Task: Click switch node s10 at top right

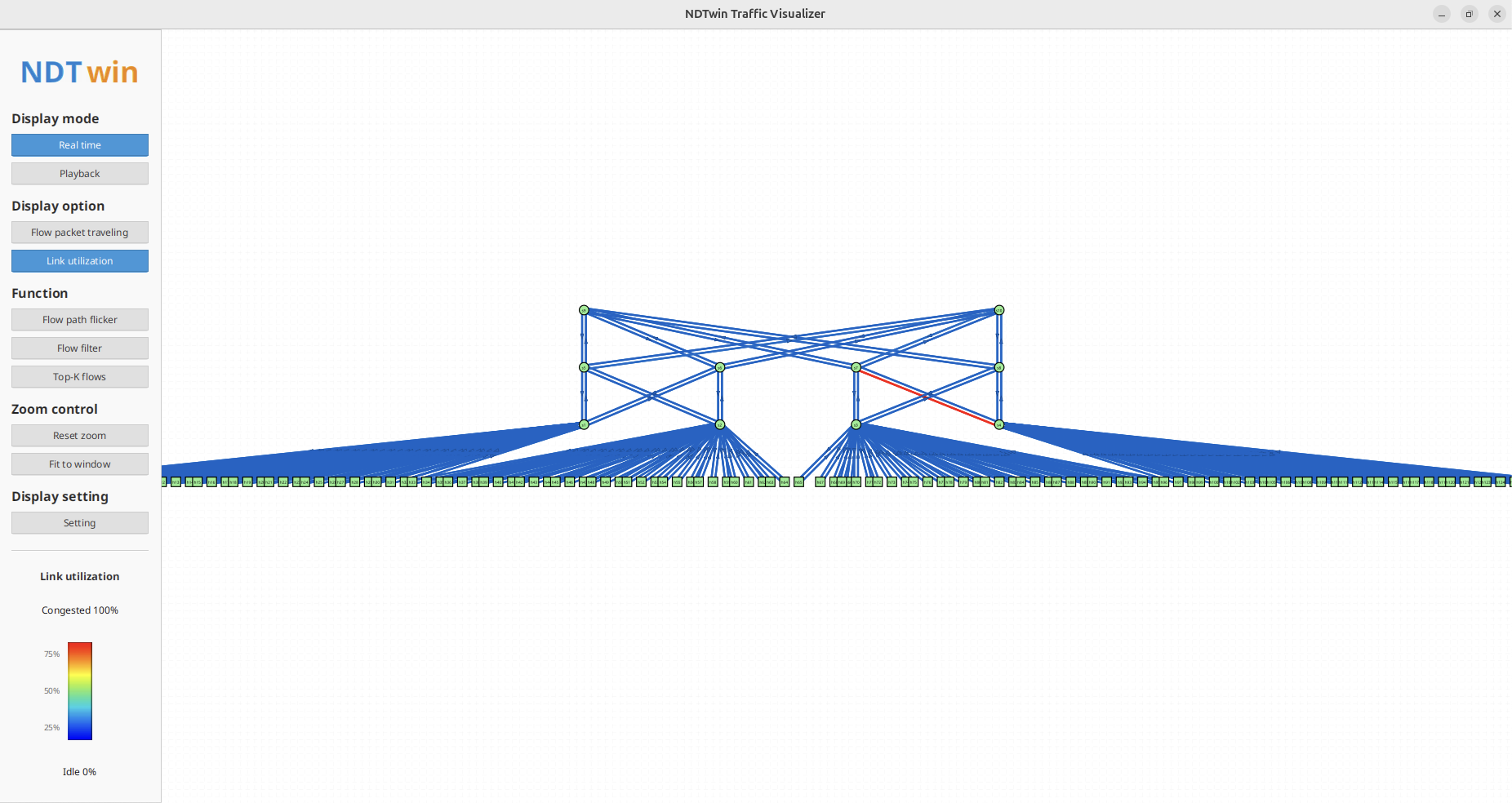Action: (x=998, y=310)
